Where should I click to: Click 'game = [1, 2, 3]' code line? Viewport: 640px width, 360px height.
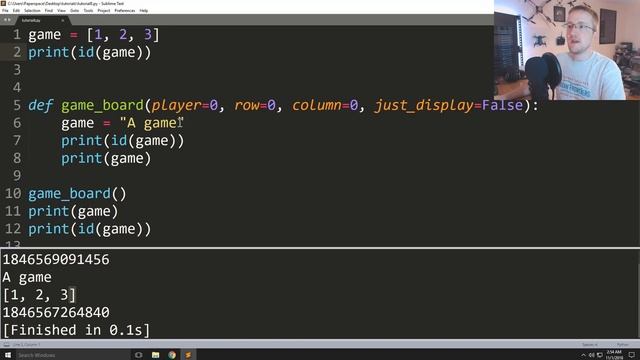tap(94, 35)
